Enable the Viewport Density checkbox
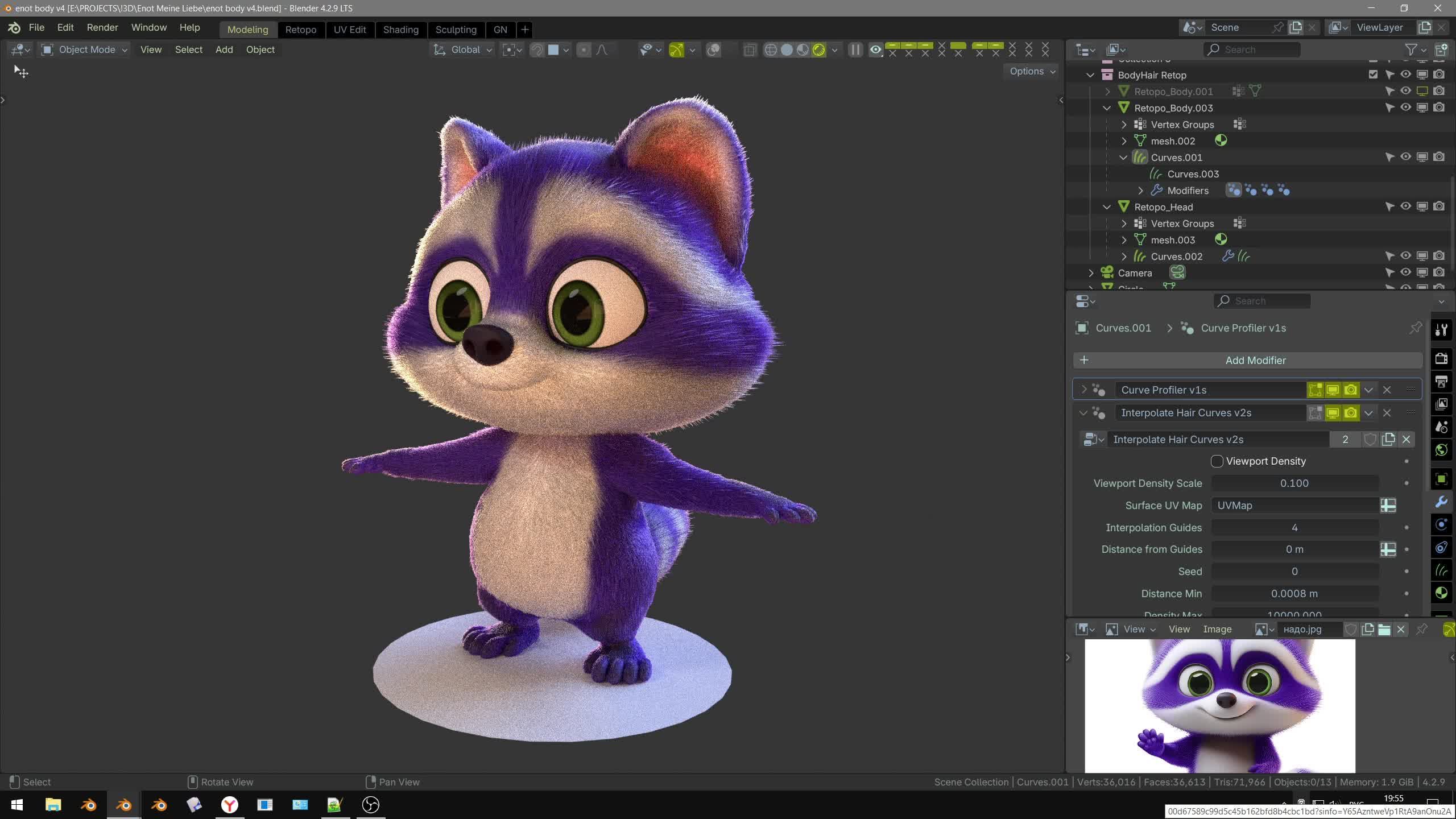Image resolution: width=1456 pixels, height=819 pixels. pos(1217,461)
